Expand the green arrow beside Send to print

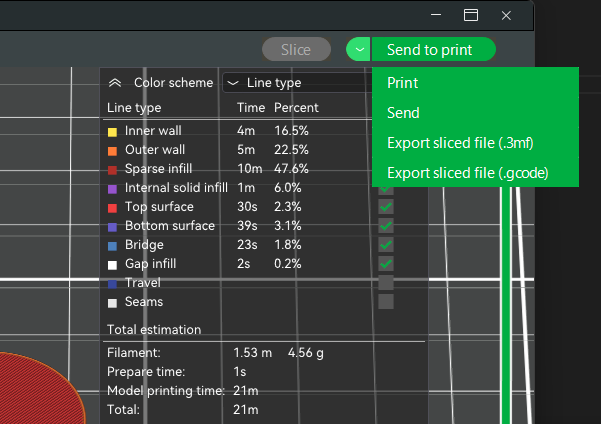point(358,49)
